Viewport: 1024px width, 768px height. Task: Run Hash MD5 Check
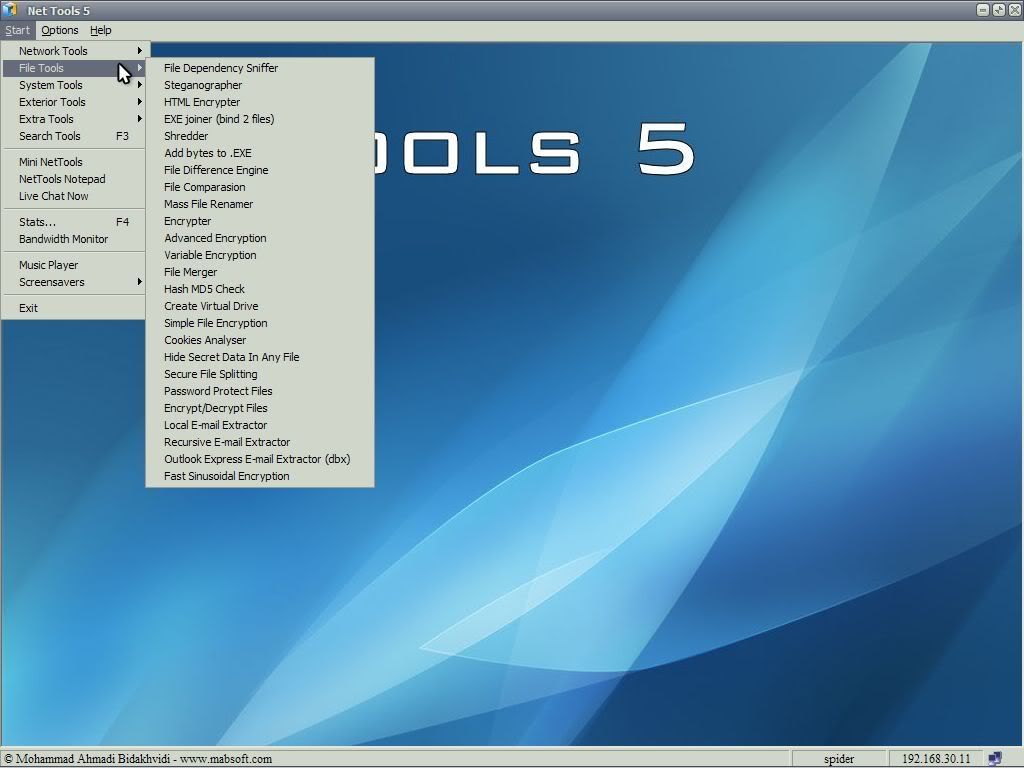[260, 289]
